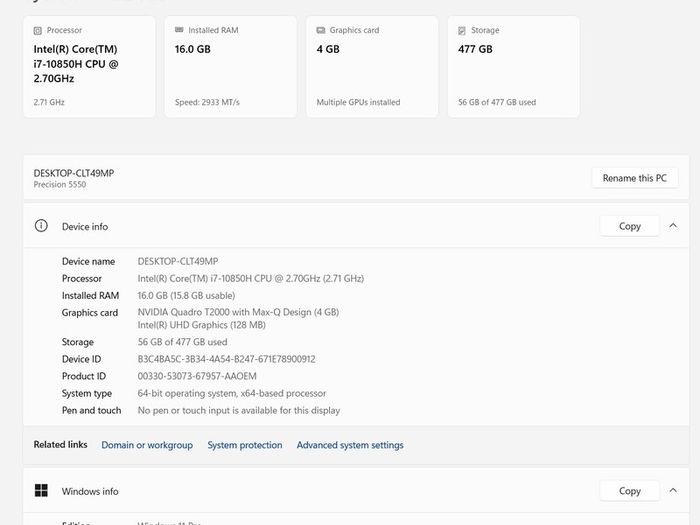Open System protection link
The height and width of the screenshot is (525, 700).
(245, 445)
